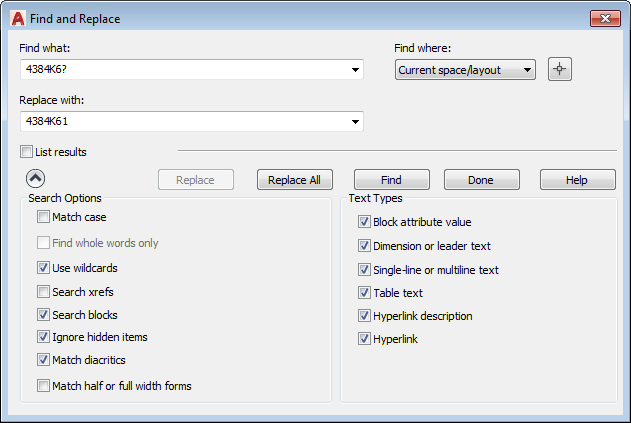Open the Find where dropdown

click(x=527, y=70)
